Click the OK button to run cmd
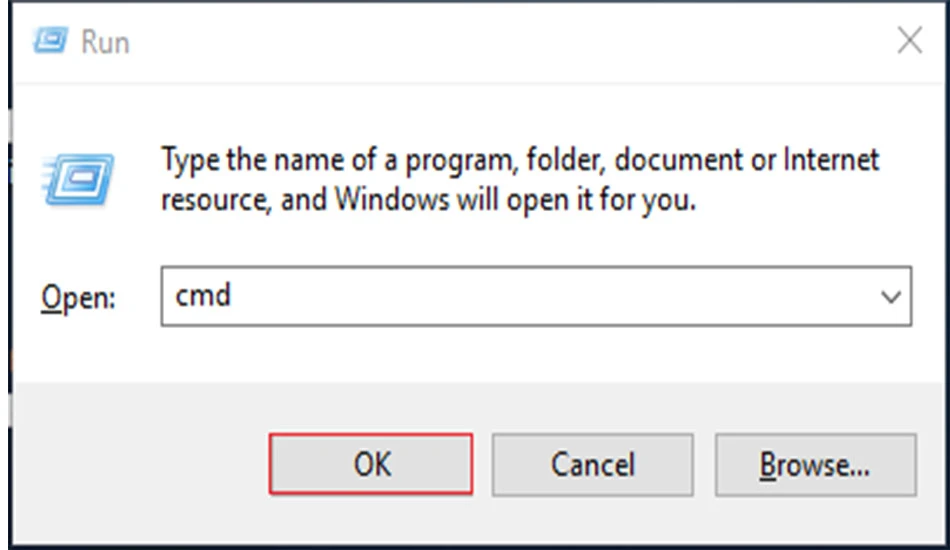Screen dimensions: 950x550 click(x=371, y=464)
